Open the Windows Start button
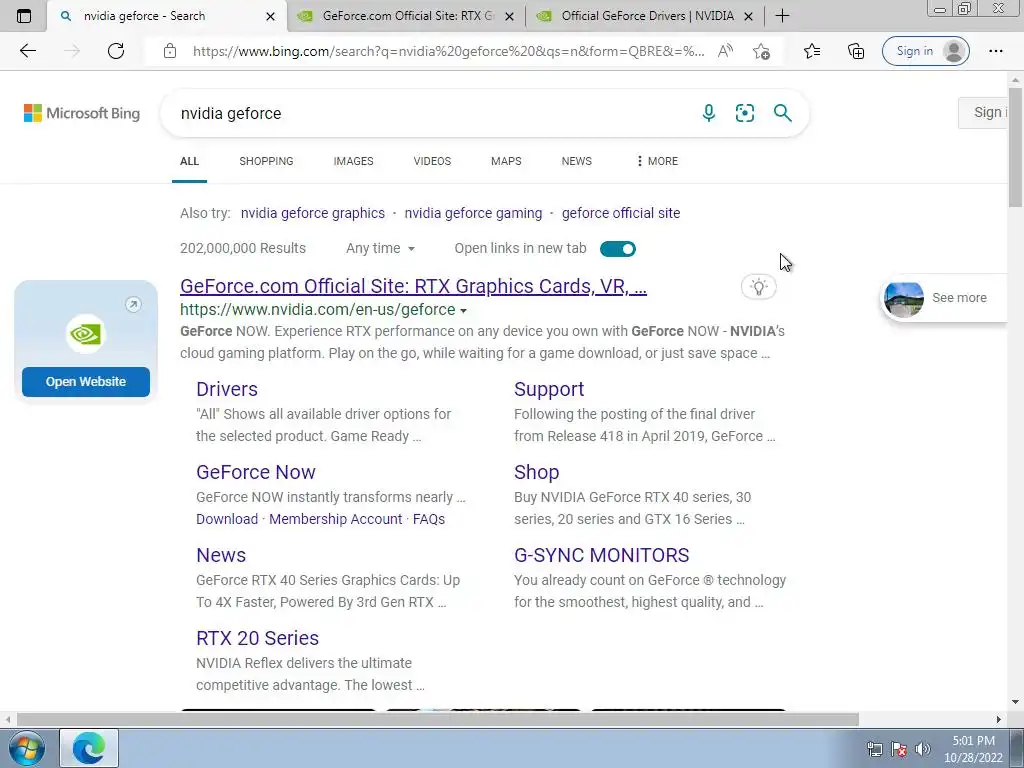 click(x=27, y=748)
